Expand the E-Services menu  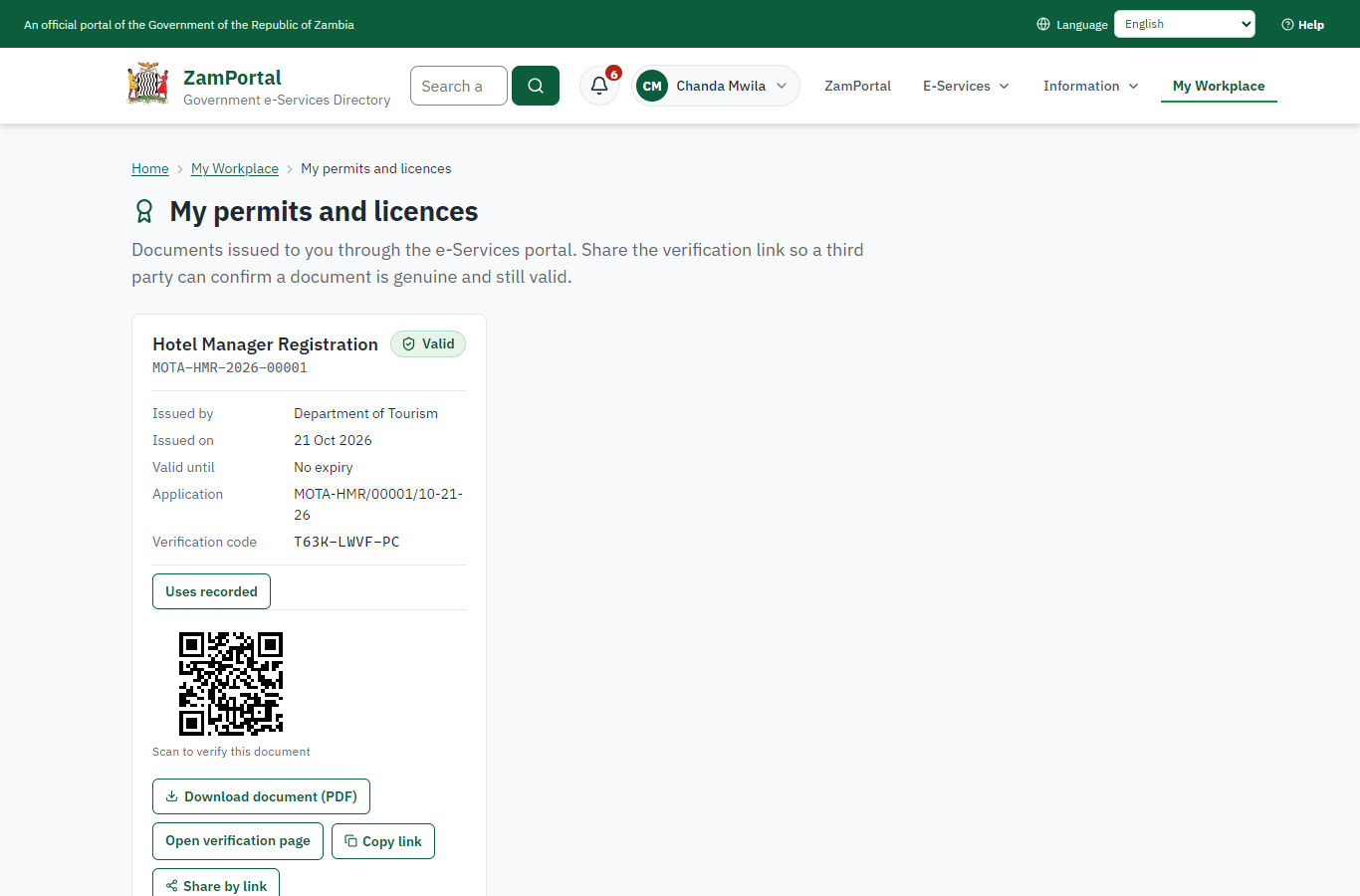tap(966, 86)
